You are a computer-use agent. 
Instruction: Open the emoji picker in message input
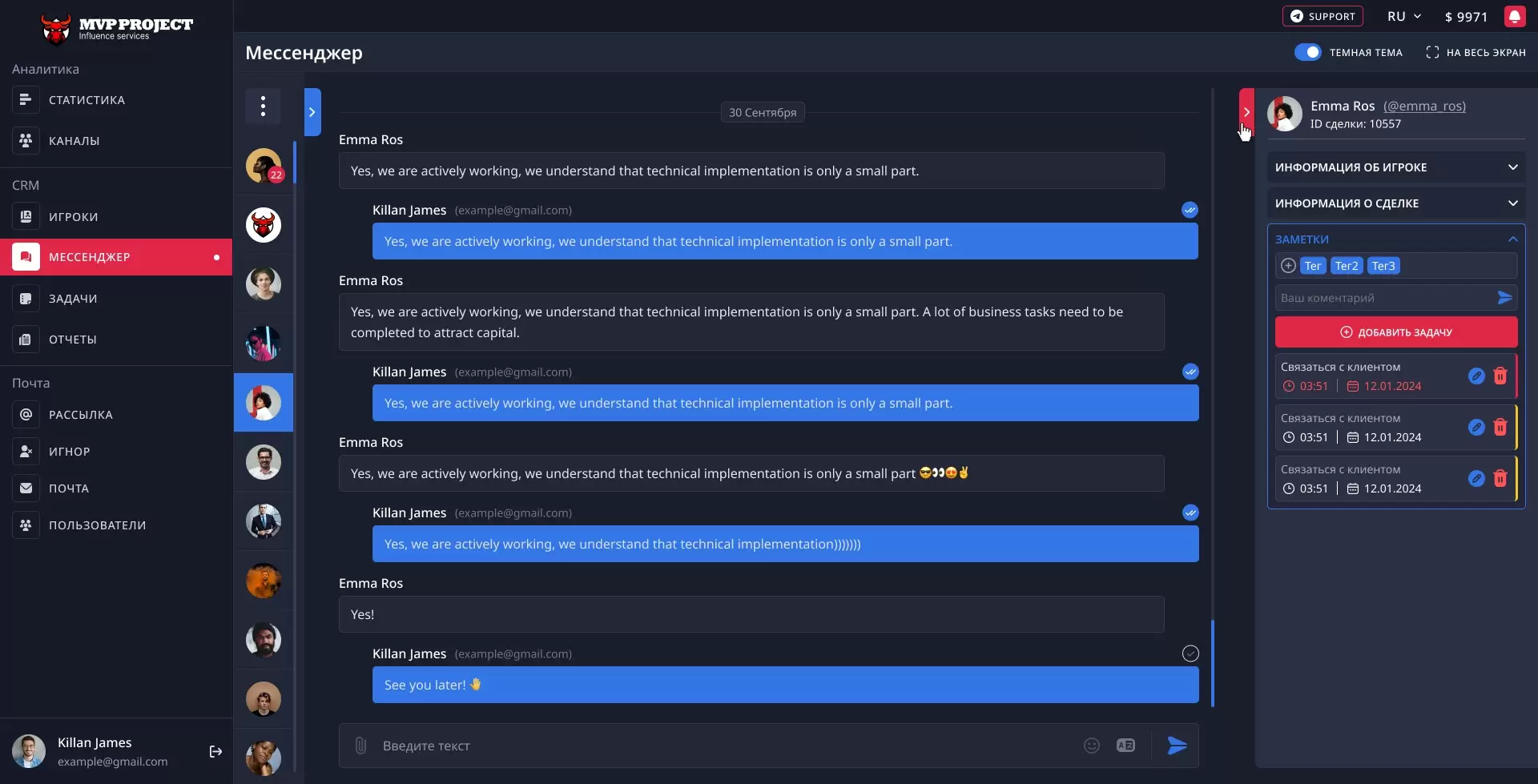1092,745
